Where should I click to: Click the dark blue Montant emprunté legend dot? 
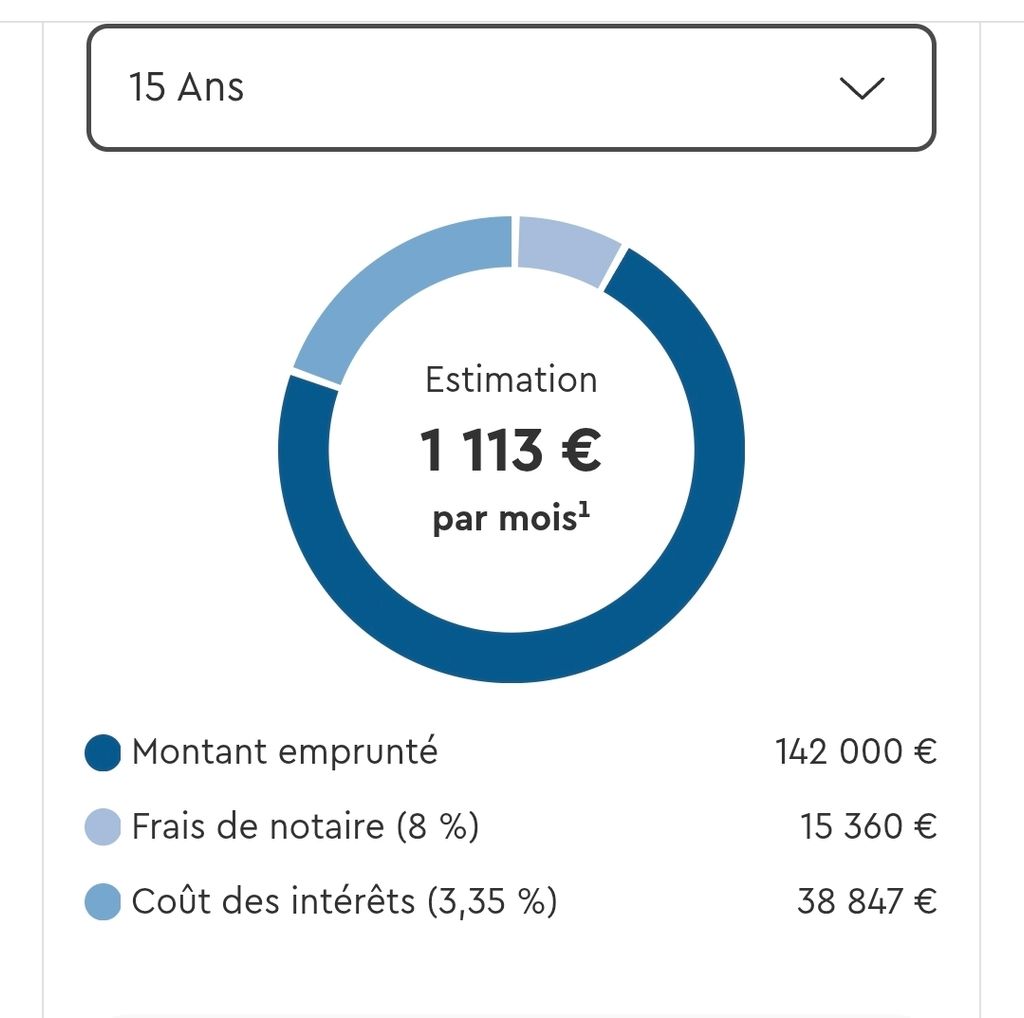click(103, 752)
